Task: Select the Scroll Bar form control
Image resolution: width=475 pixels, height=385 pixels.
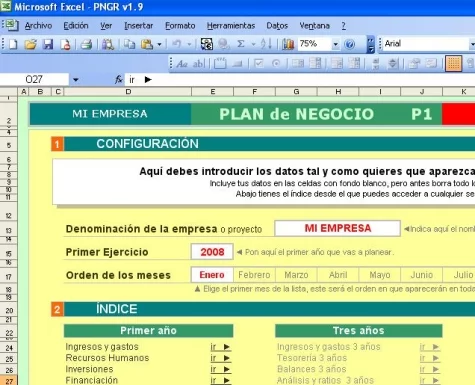Action: (375, 63)
